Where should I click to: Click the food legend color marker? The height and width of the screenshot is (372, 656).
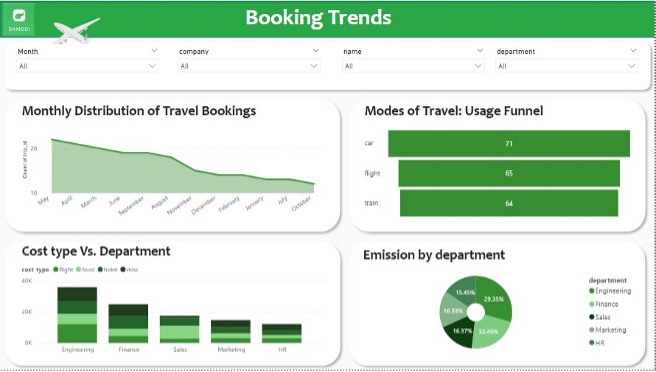[x=78, y=269]
